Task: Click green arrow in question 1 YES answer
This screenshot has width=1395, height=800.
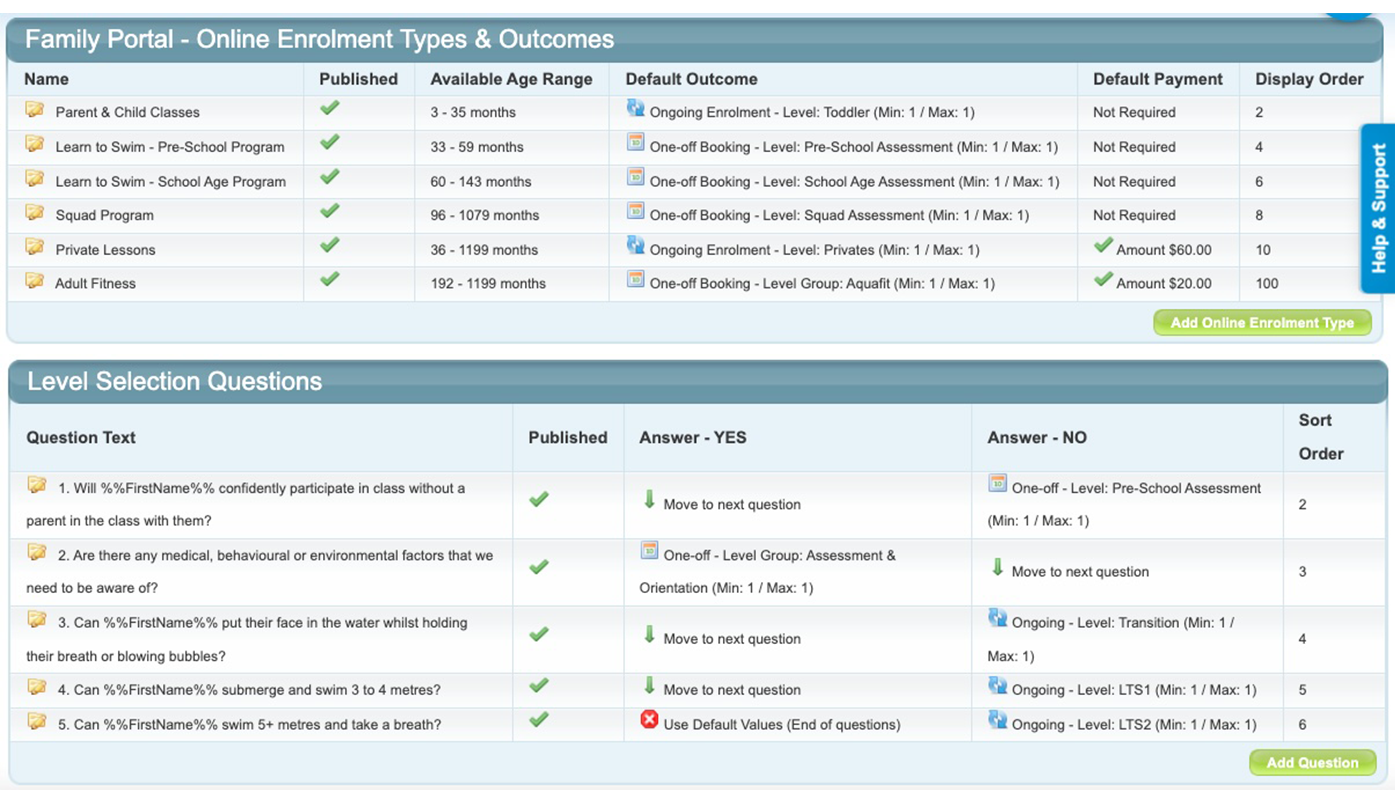Action: pos(649,500)
